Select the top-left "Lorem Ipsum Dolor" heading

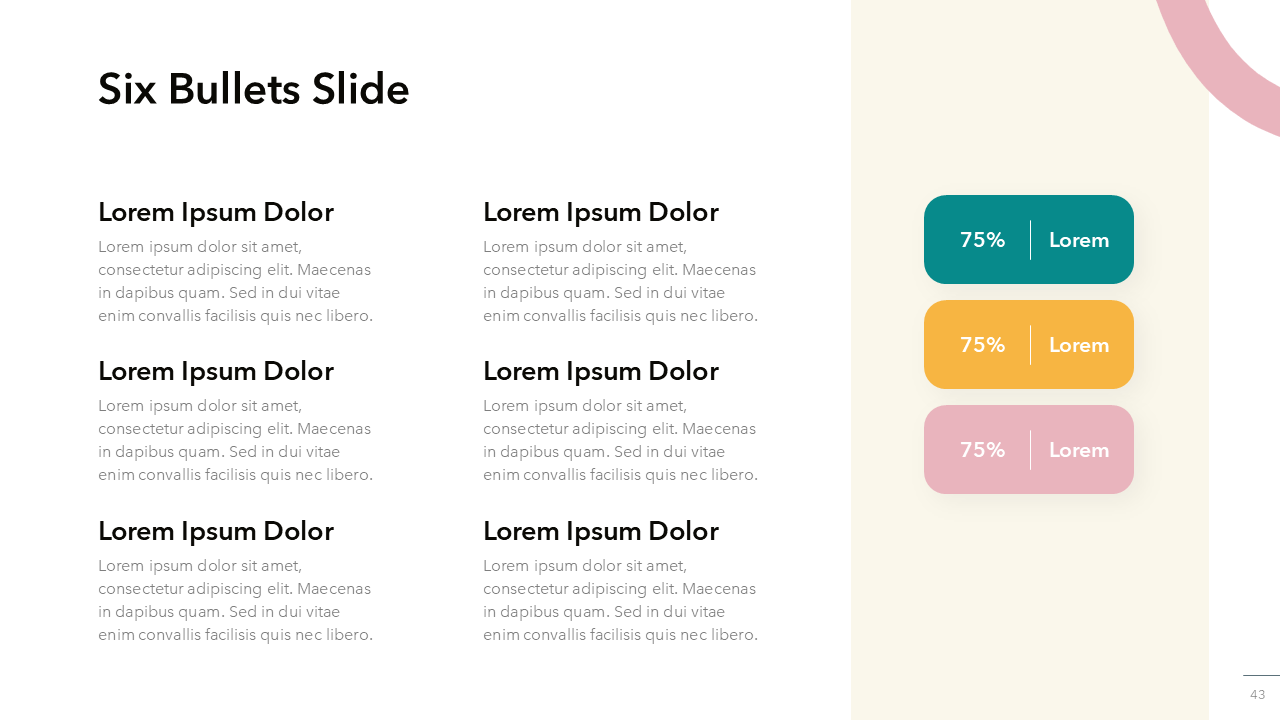coord(215,212)
